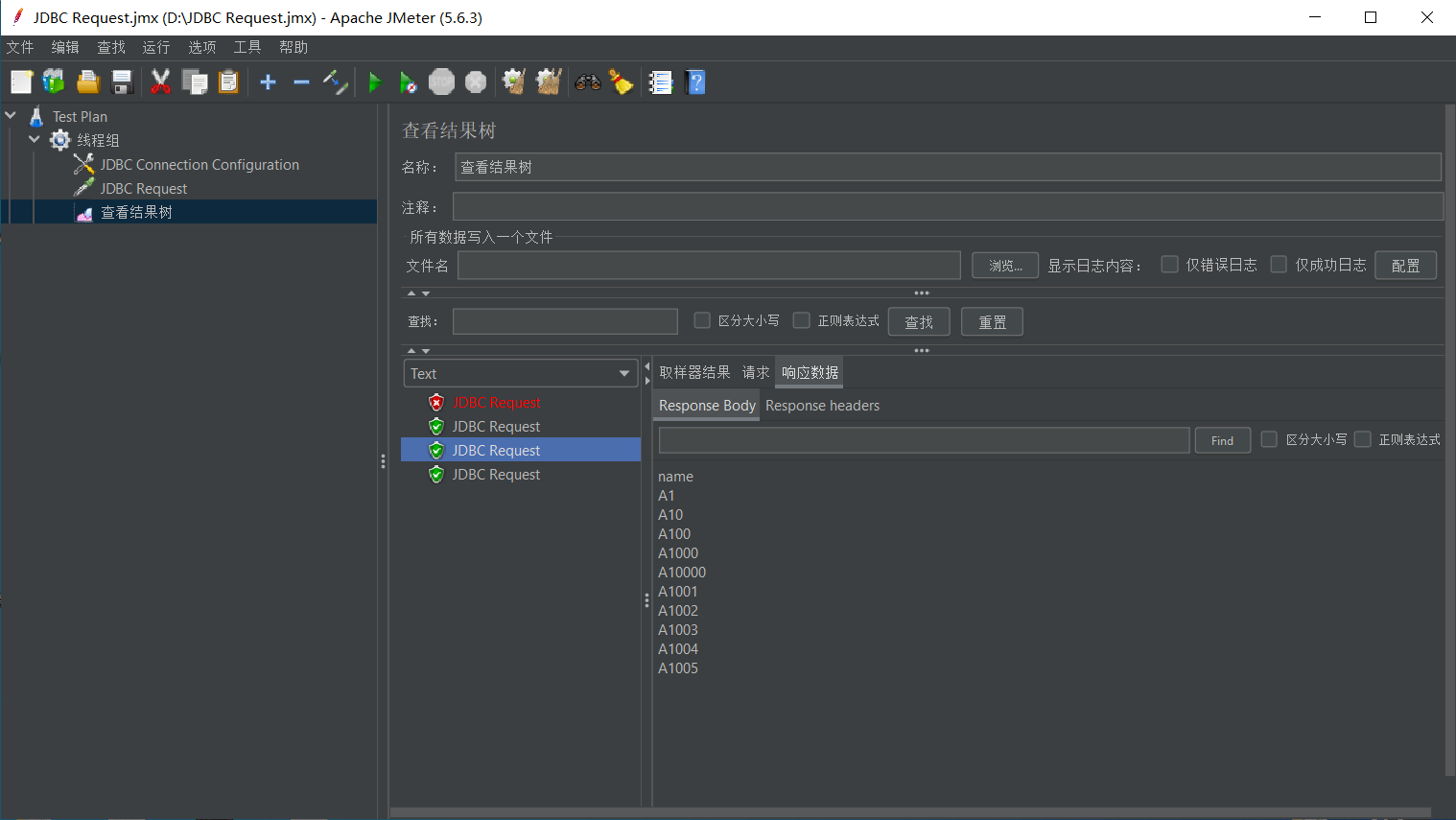Click the down arrow of the file panel divider
Image resolution: width=1456 pixels, height=820 pixels.
point(426,293)
